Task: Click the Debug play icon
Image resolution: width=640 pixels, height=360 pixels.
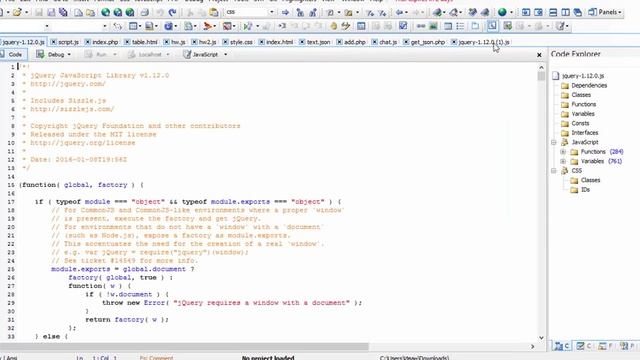Action: point(247,26)
